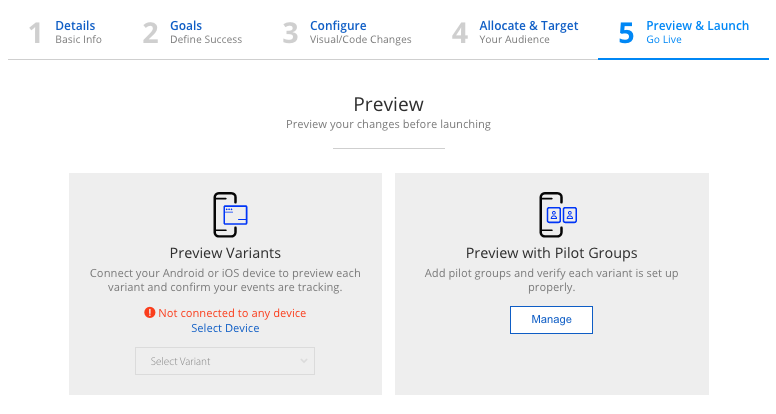Open the Select Variant dropdown

224,361
